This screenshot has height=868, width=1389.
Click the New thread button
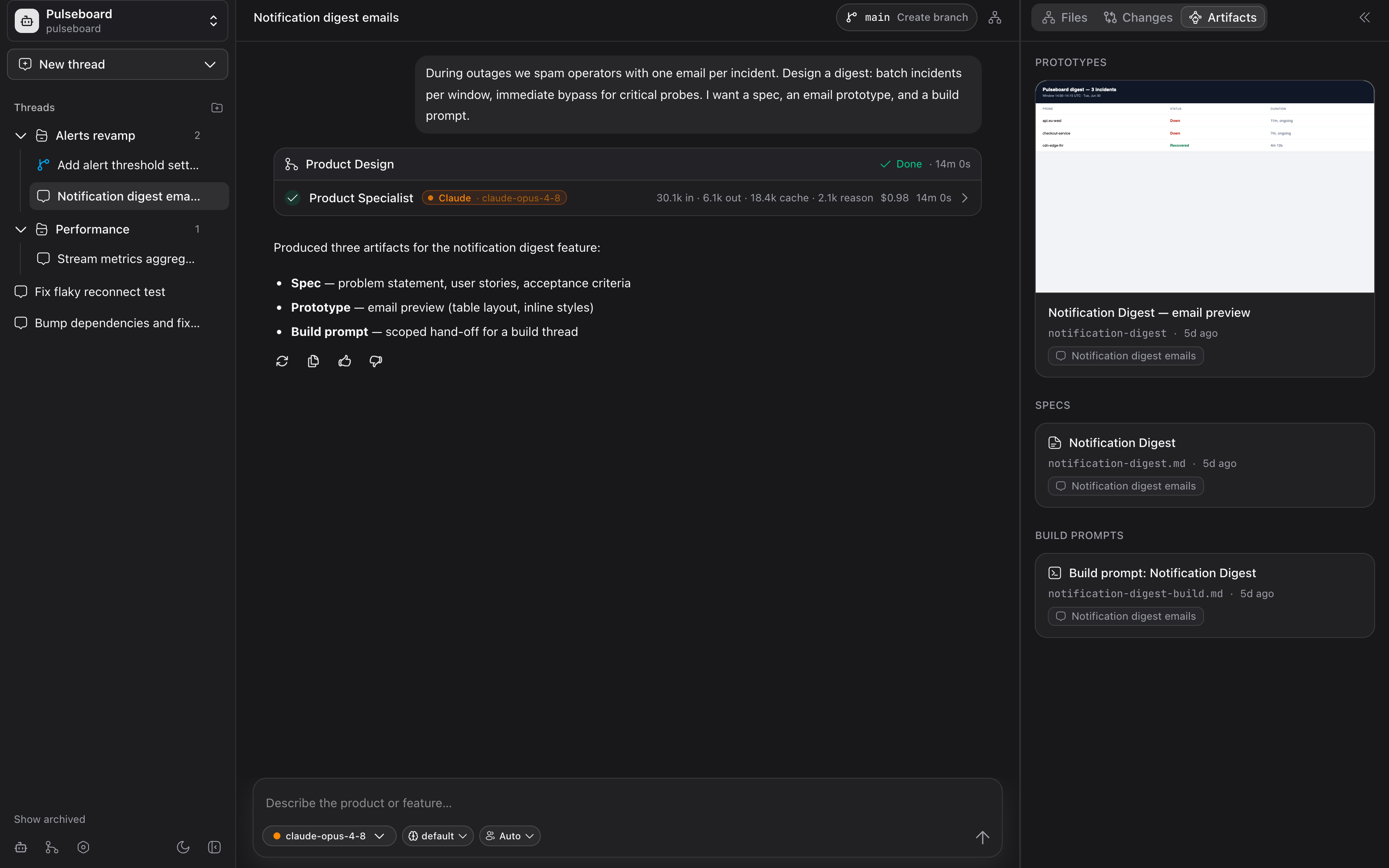point(117,64)
